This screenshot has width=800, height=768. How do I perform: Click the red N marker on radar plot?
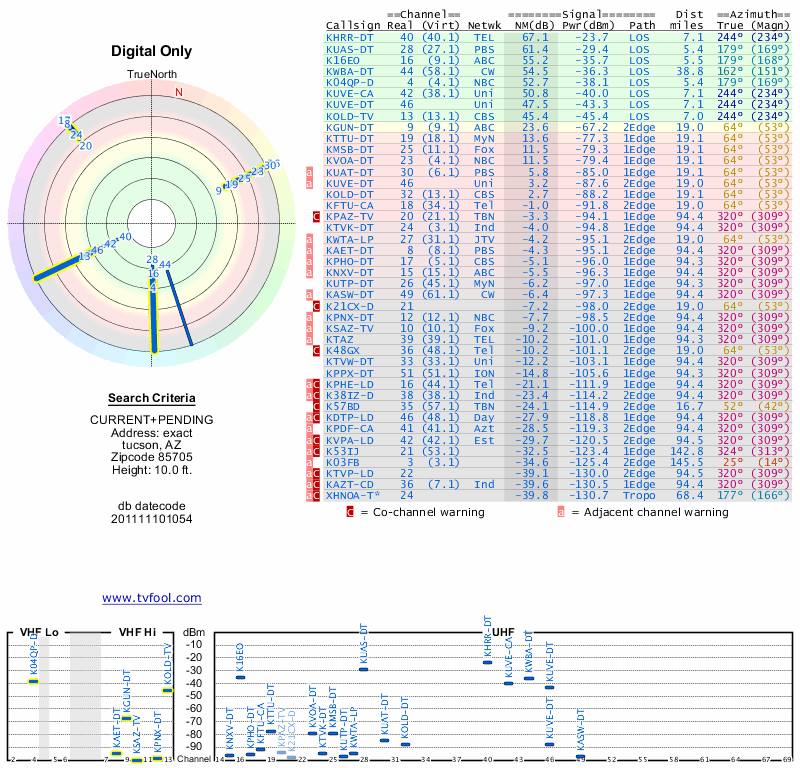coord(179,92)
